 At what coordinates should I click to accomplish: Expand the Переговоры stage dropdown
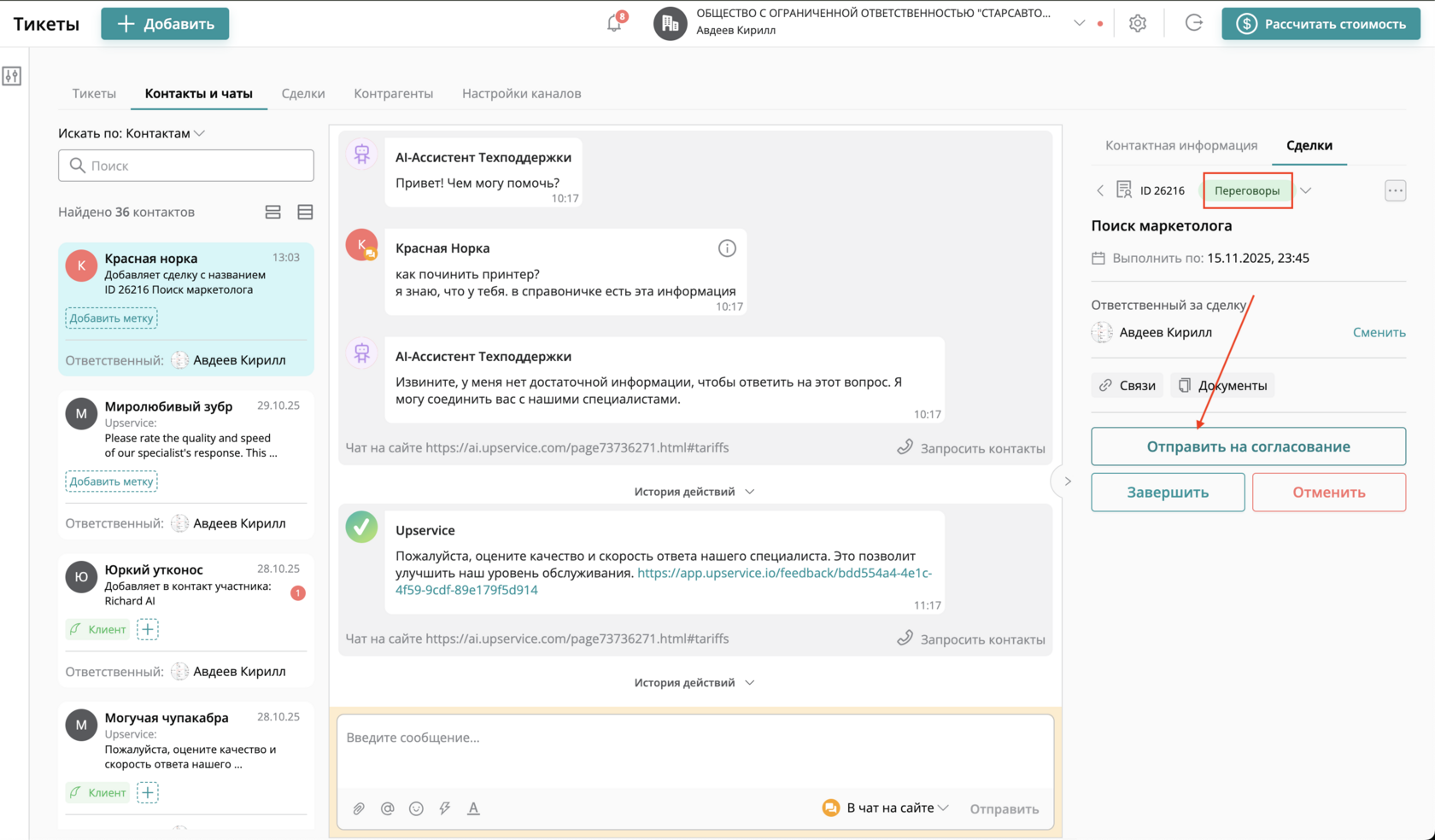pyautogui.click(x=1306, y=190)
